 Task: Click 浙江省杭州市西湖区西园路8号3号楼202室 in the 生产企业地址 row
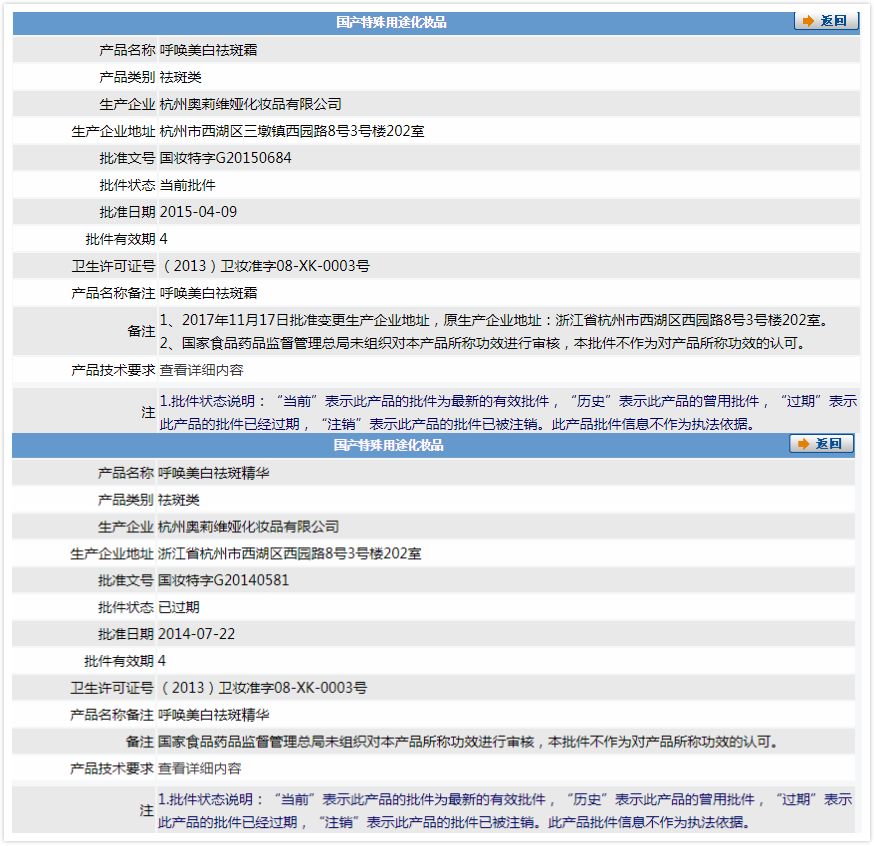[289, 553]
